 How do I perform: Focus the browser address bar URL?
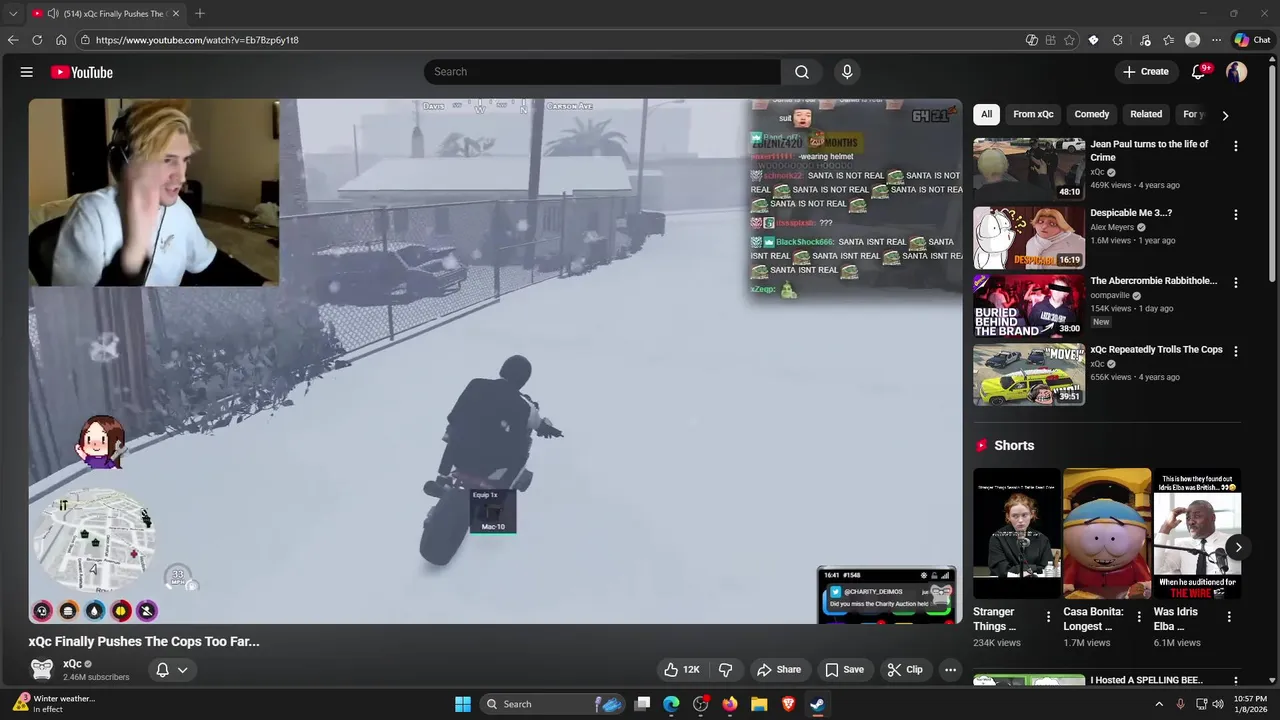point(197,40)
